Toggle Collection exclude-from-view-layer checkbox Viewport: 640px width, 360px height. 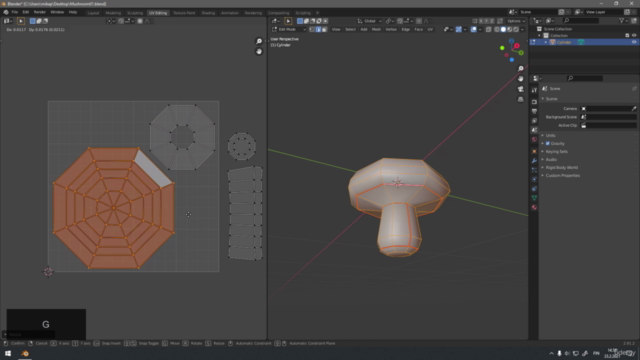[x=627, y=36]
